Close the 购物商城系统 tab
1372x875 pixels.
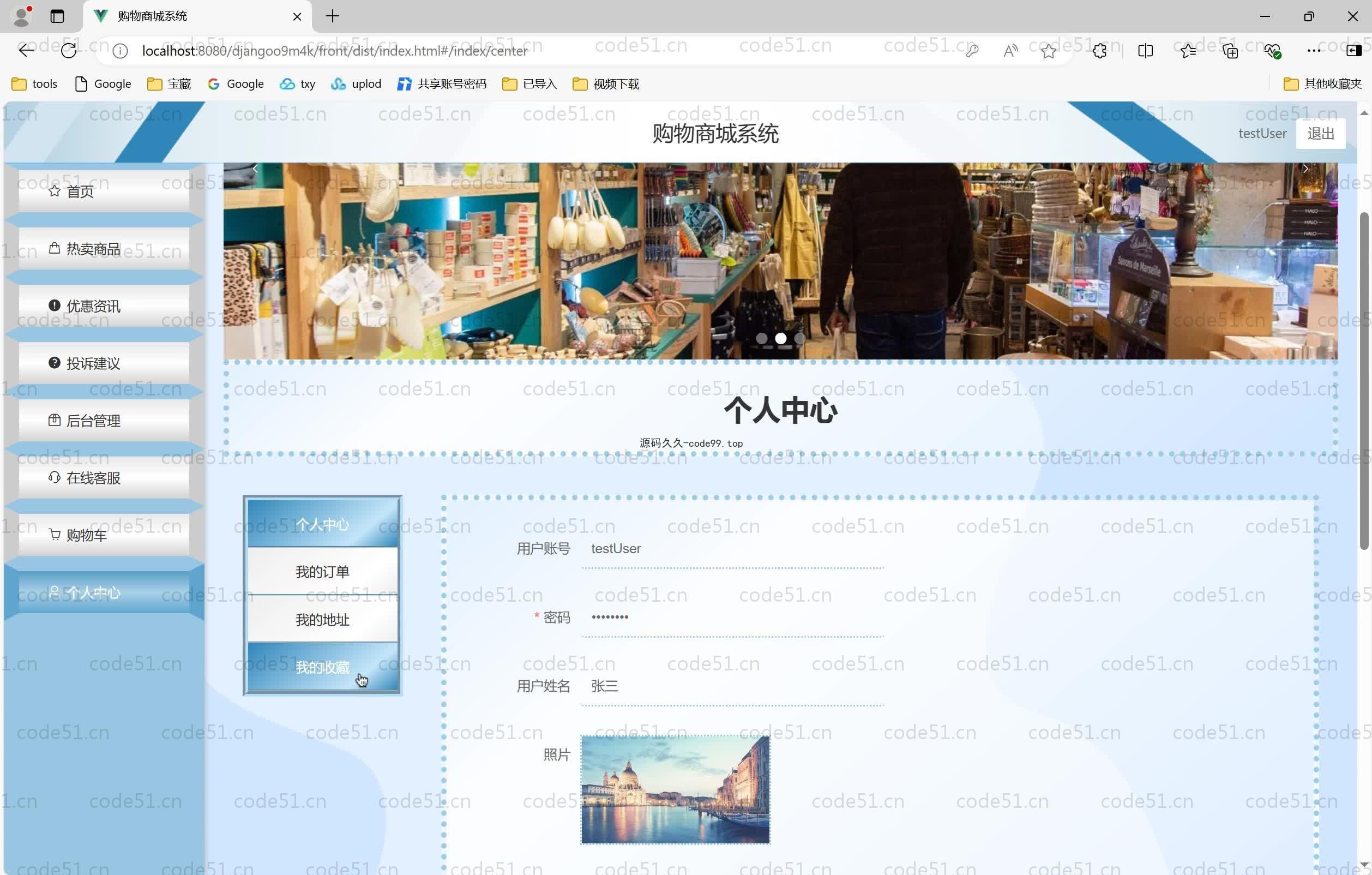297,16
